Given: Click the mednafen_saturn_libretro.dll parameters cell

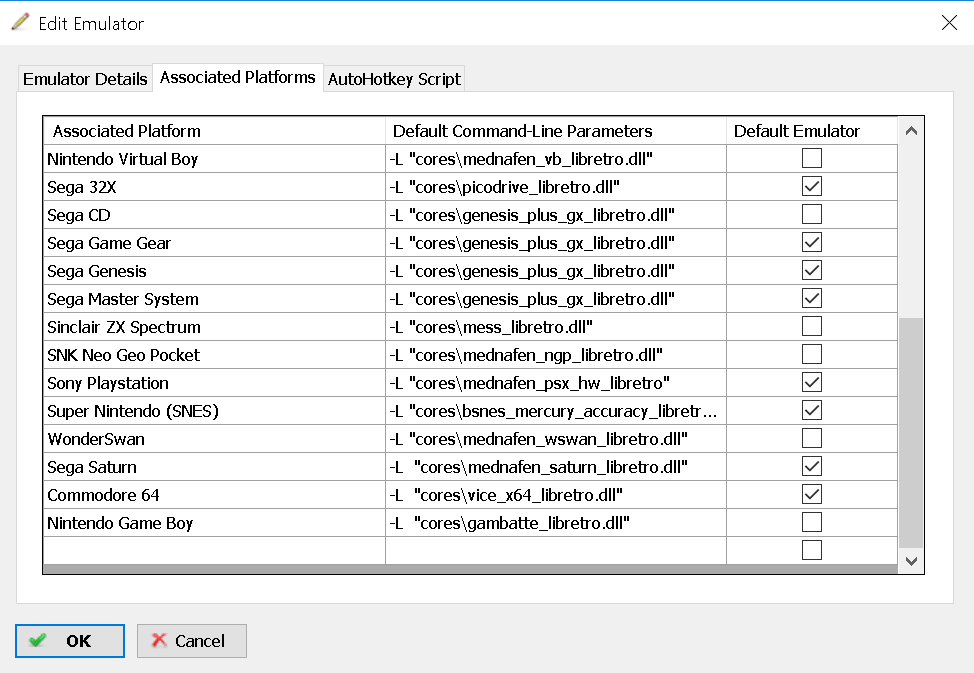Looking at the screenshot, I should point(556,467).
